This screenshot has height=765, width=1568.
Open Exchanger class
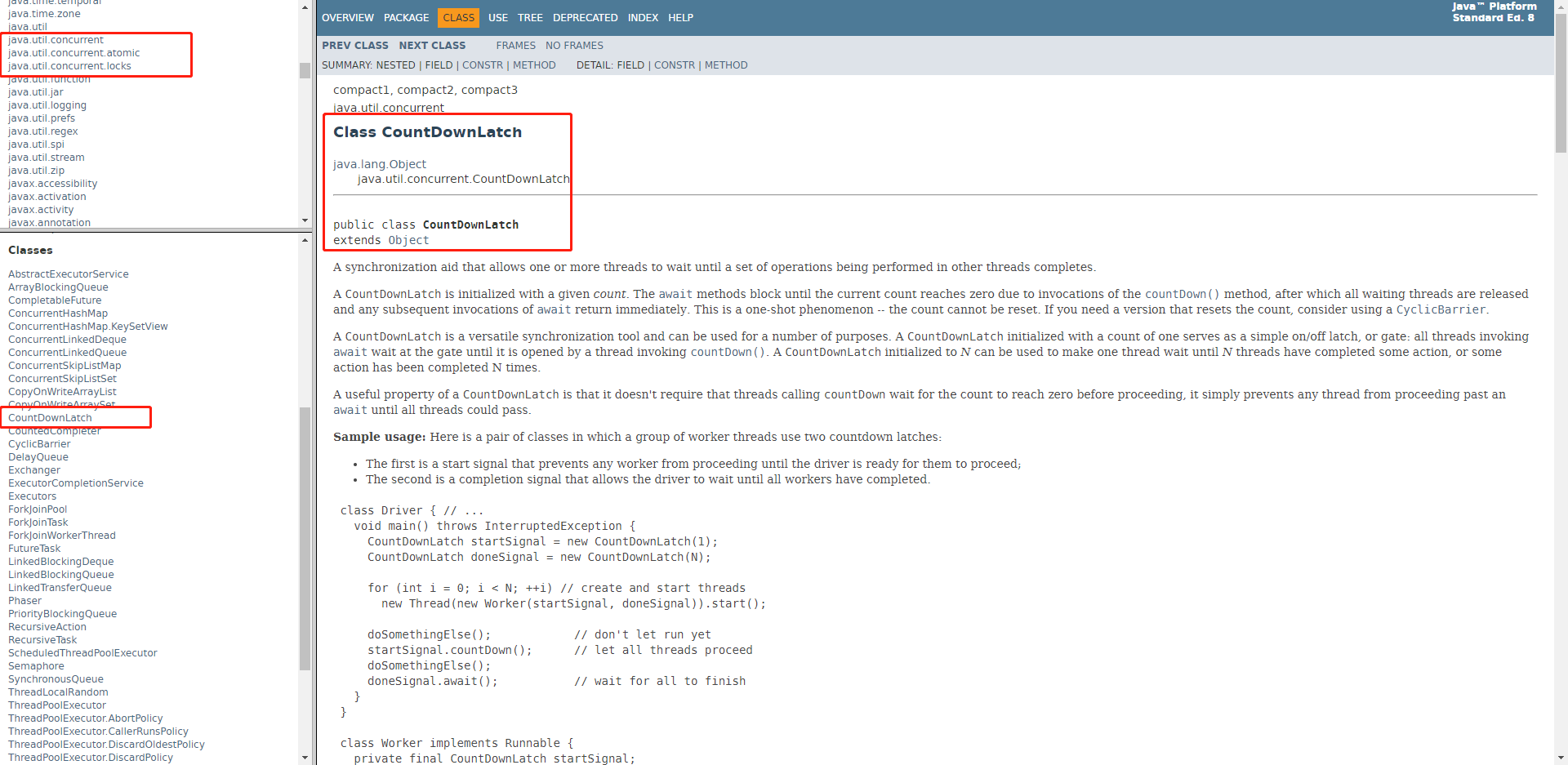click(x=34, y=470)
